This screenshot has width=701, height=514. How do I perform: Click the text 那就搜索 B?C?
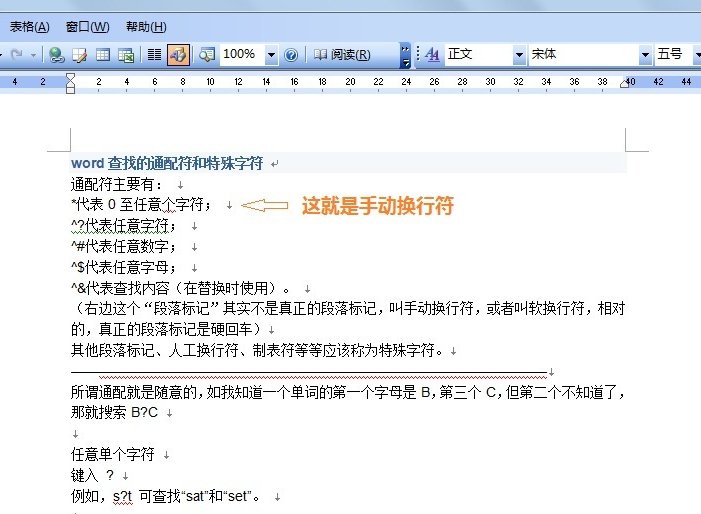click(x=114, y=412)
